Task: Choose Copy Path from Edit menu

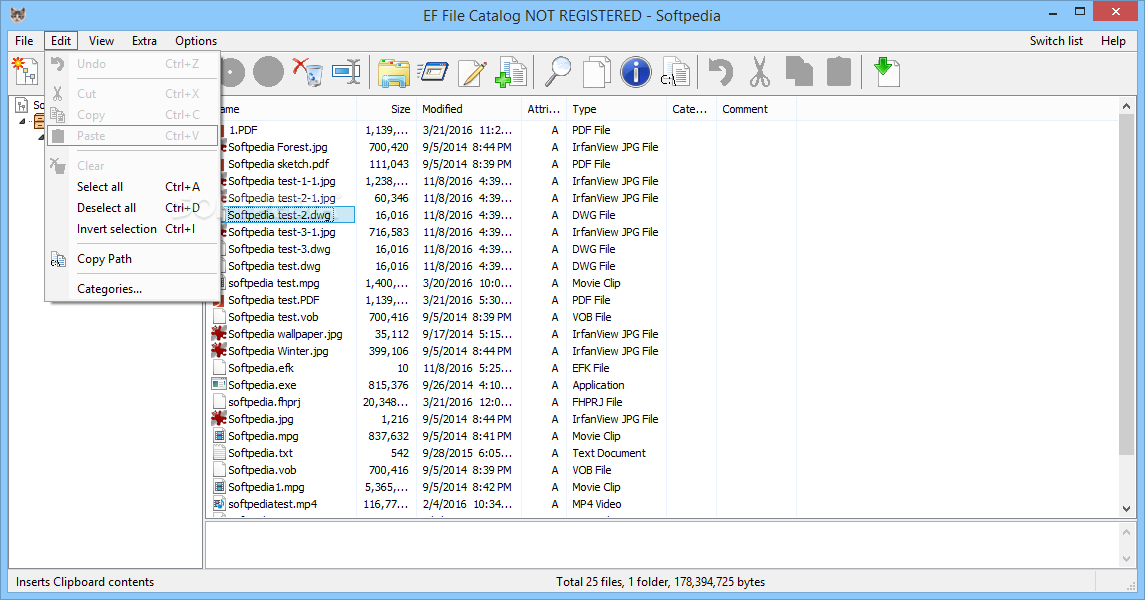Action: (x=132, y=259)
